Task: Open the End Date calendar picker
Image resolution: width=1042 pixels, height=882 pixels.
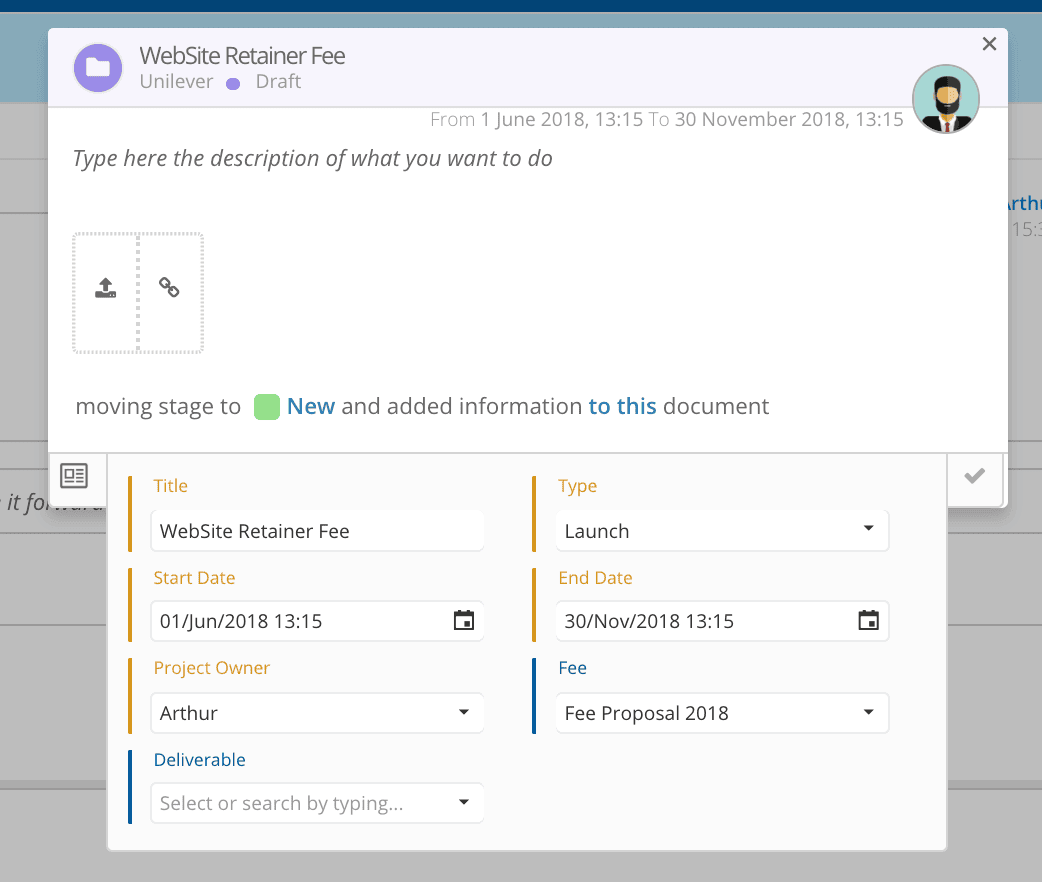Action: tap(868, 621)
